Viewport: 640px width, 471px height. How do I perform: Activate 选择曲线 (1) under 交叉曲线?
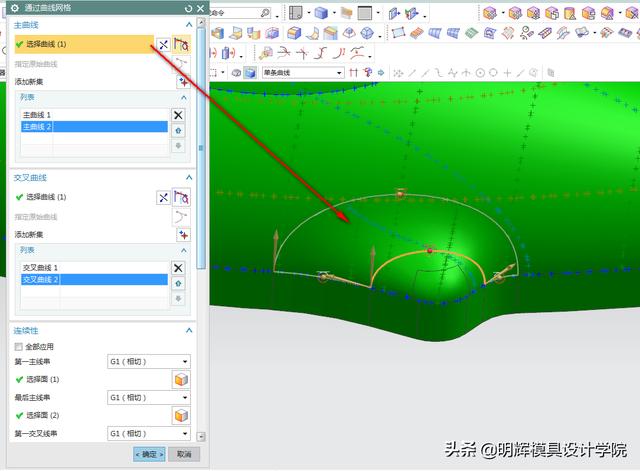84,197
